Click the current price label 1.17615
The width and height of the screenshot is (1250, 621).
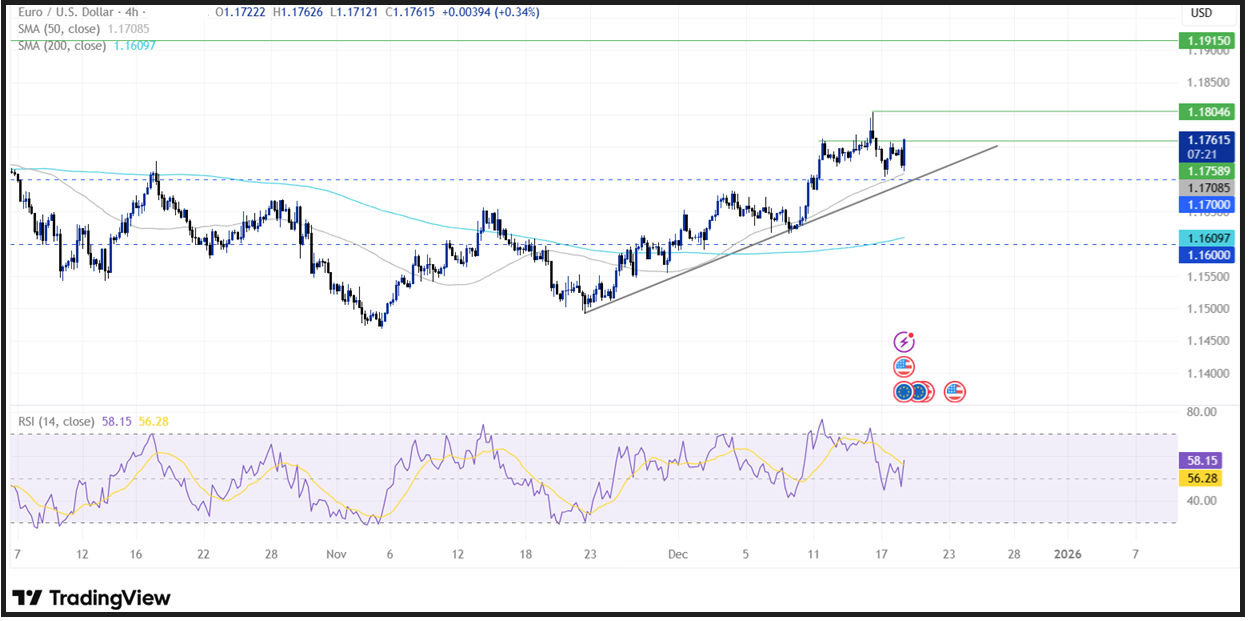click(x=1207, y=140)
